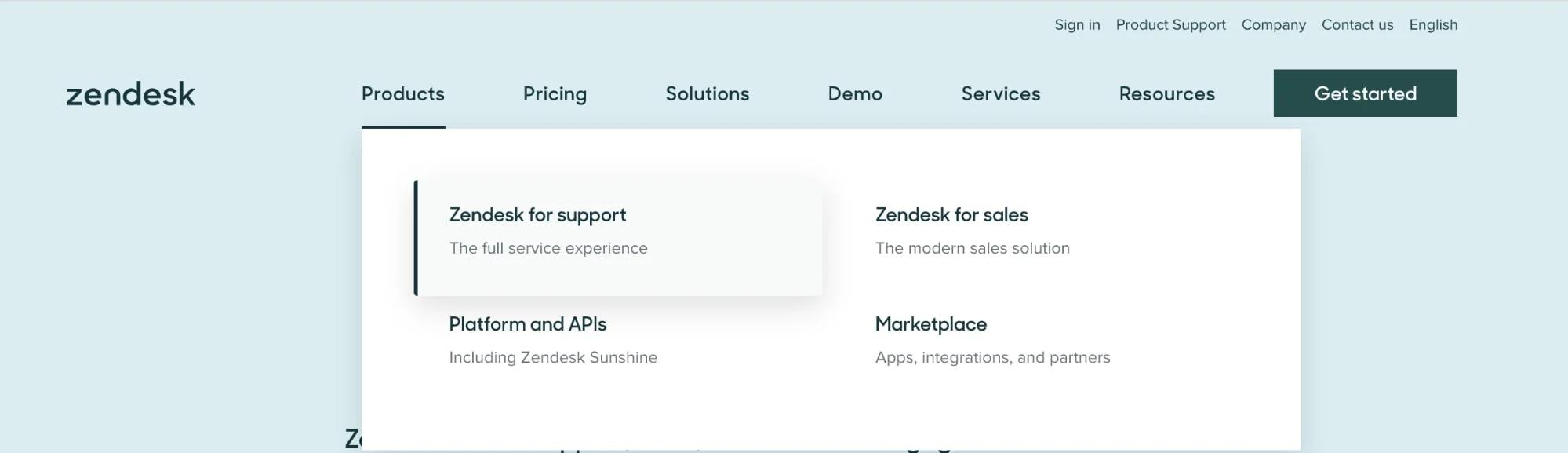The height and width of the screenshot is (453, 1568).
Task: Go to the Demo page
Action: 854,94
